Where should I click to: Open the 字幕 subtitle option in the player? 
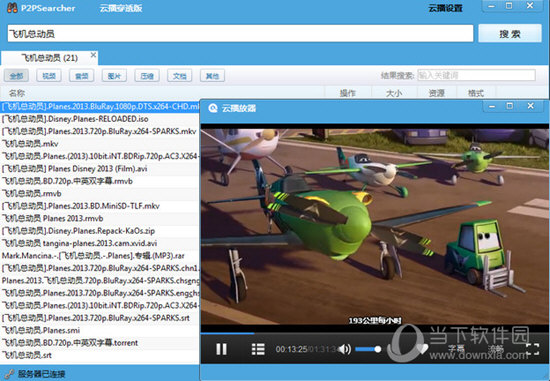click(x=456, y=348)
